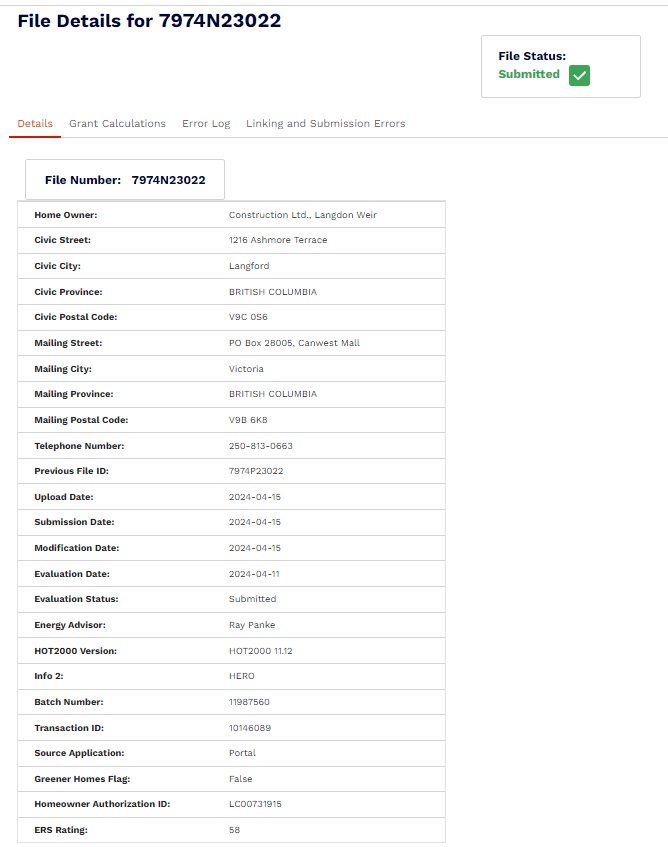Open Linking and Submission Errors tab
This screenshot has width=668, height=847.
pyautogui.click(x=325, y=124)
